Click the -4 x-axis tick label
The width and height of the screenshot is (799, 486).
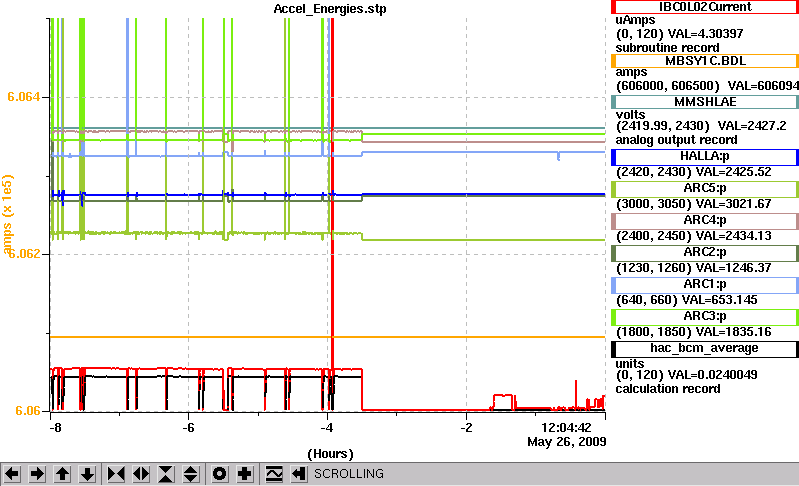[x=327, y=427]
